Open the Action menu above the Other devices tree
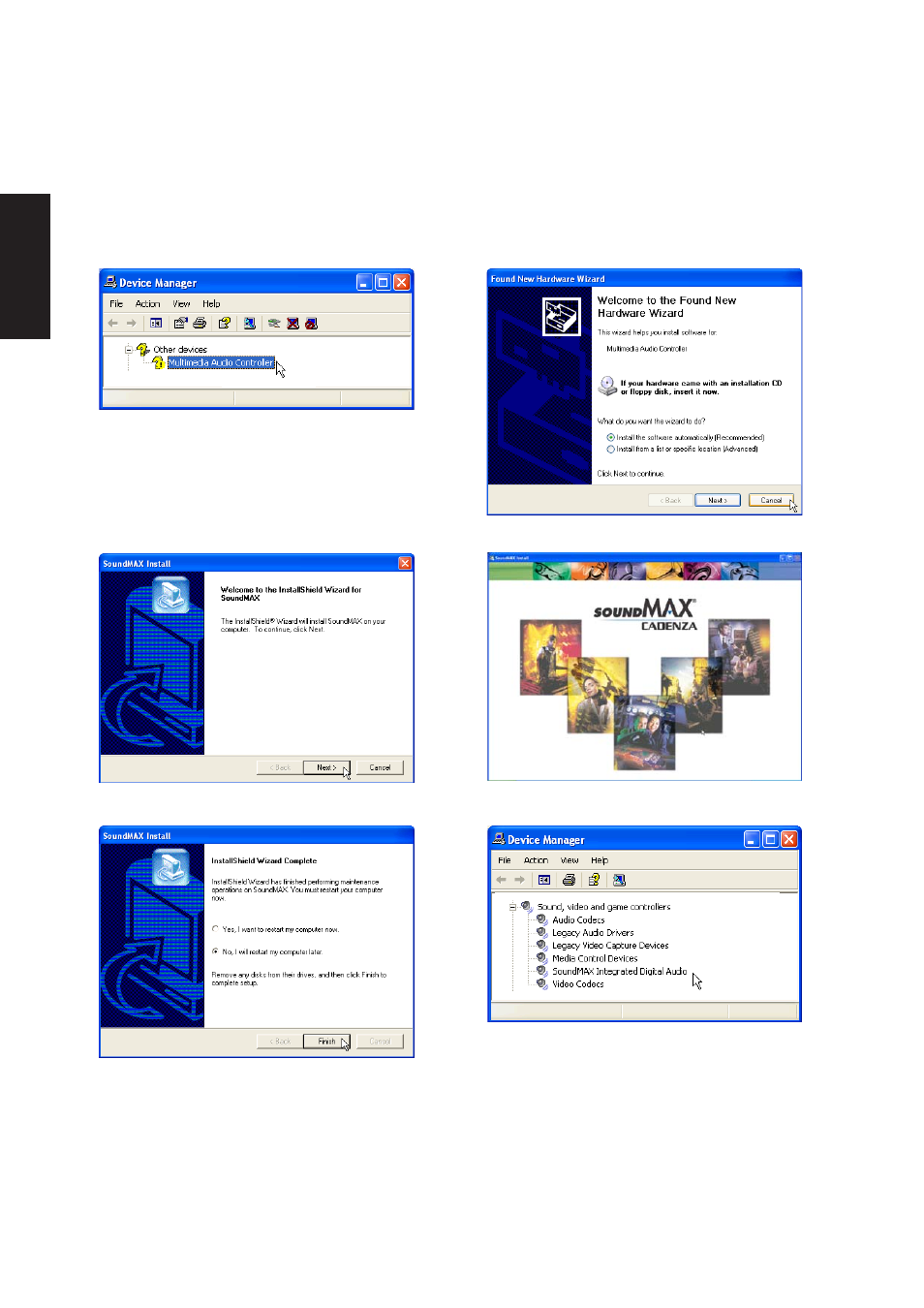Screen dimensions: 924x1308 point(148,304)
